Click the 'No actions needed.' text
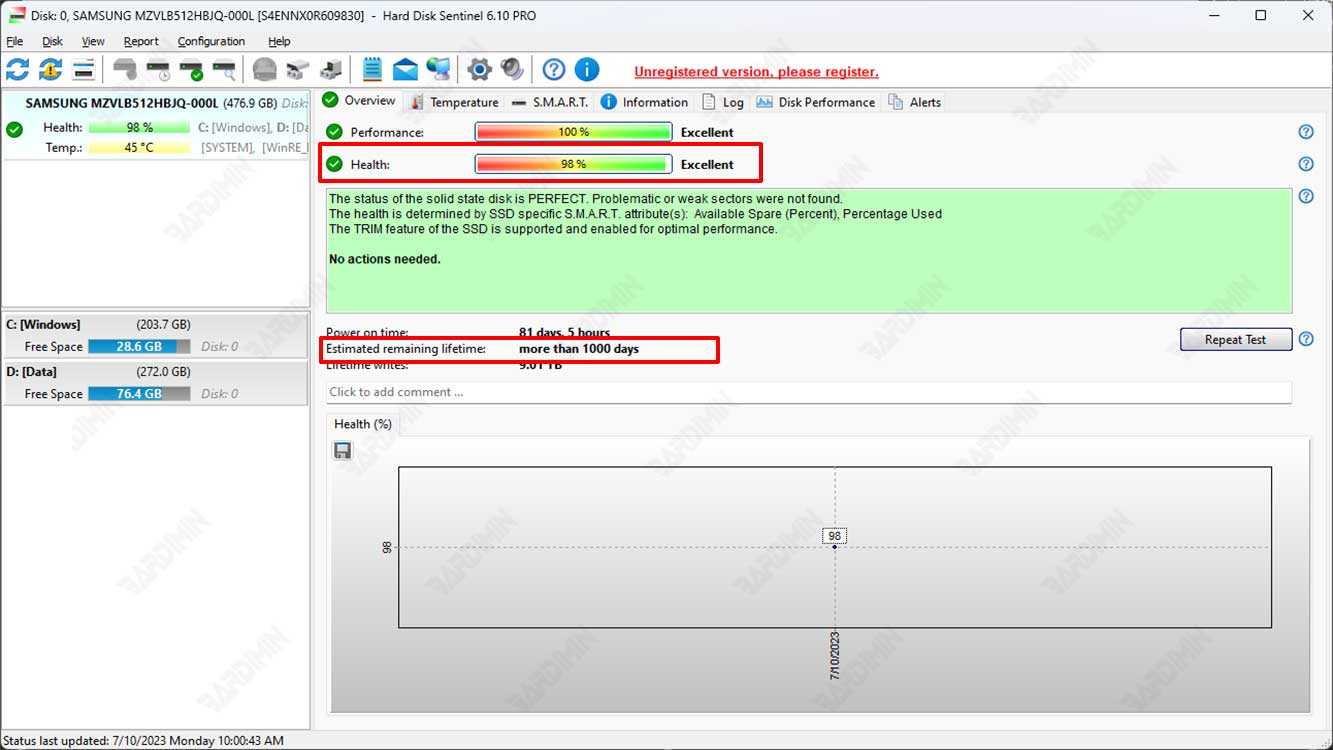This screenshot has width=1333, height=750. 385,259
